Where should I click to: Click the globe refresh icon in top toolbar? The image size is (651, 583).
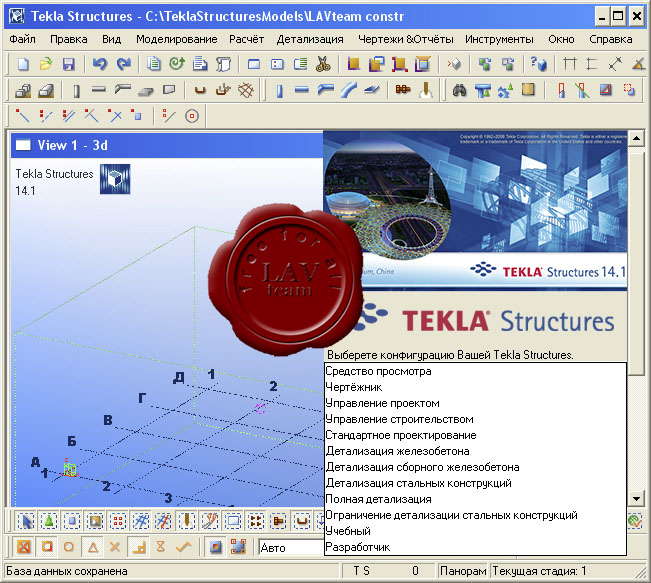[x=177, y=64]
